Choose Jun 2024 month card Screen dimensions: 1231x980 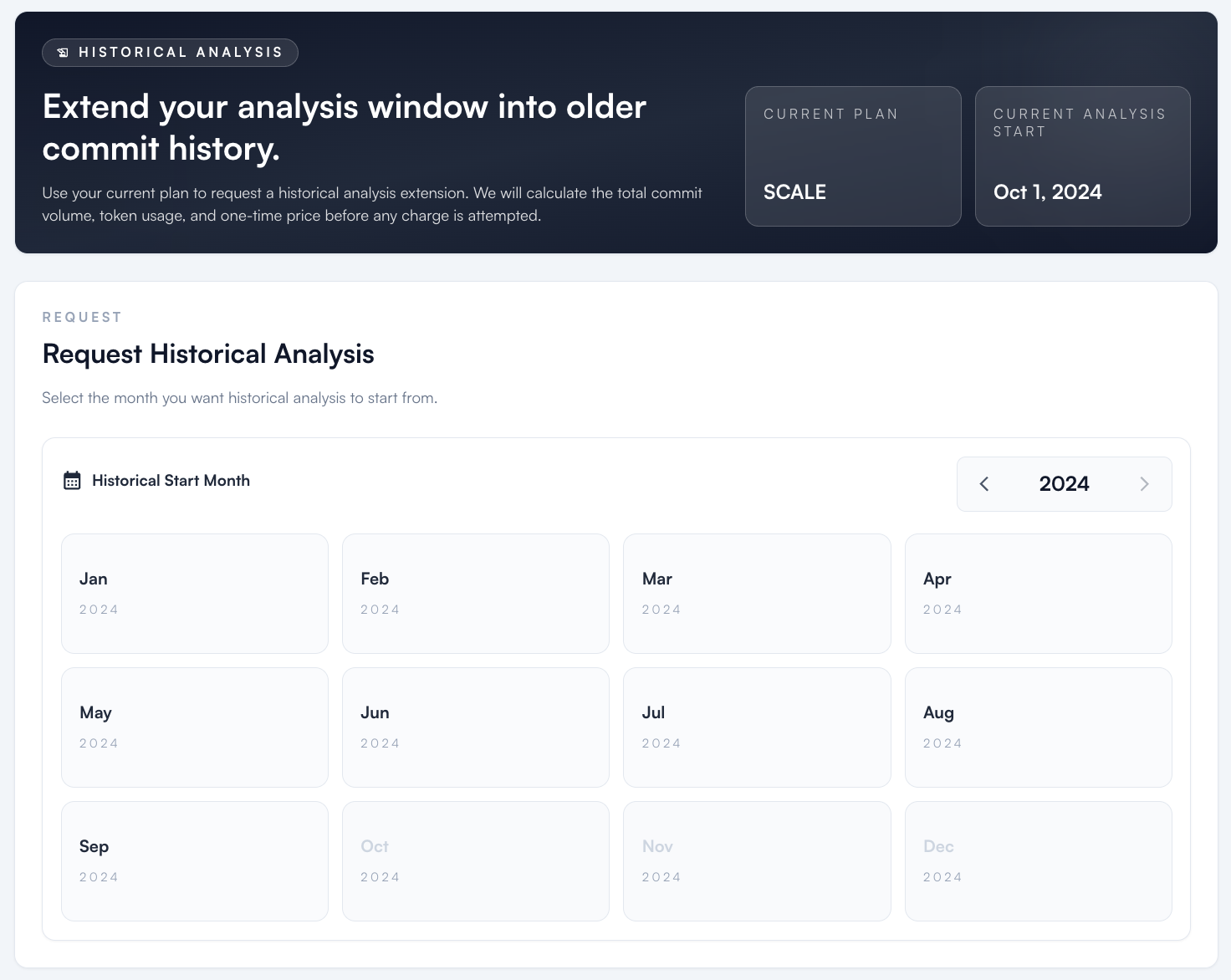(476, 727)
